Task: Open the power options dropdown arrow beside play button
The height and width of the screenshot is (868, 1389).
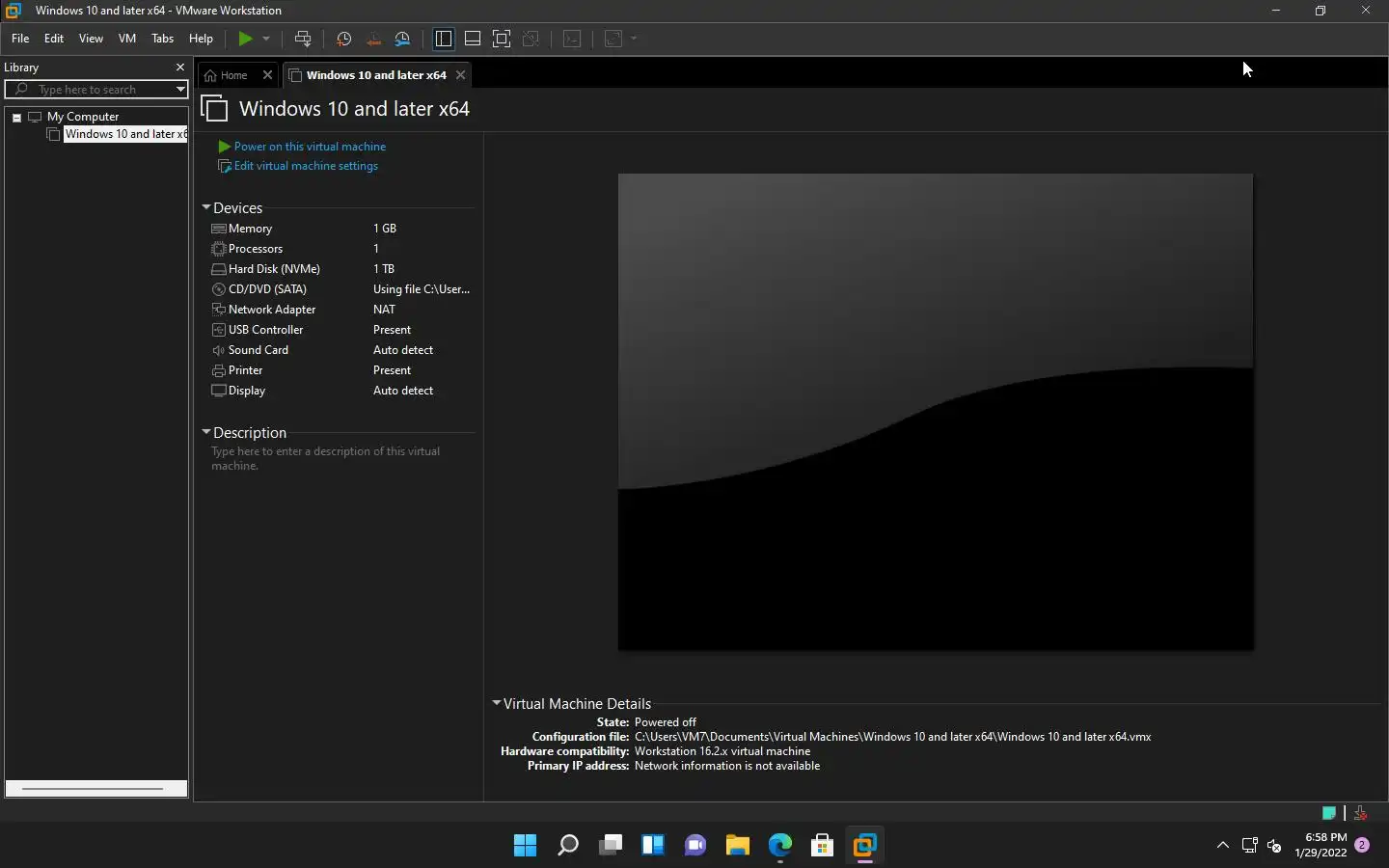Action: point(266,39)
